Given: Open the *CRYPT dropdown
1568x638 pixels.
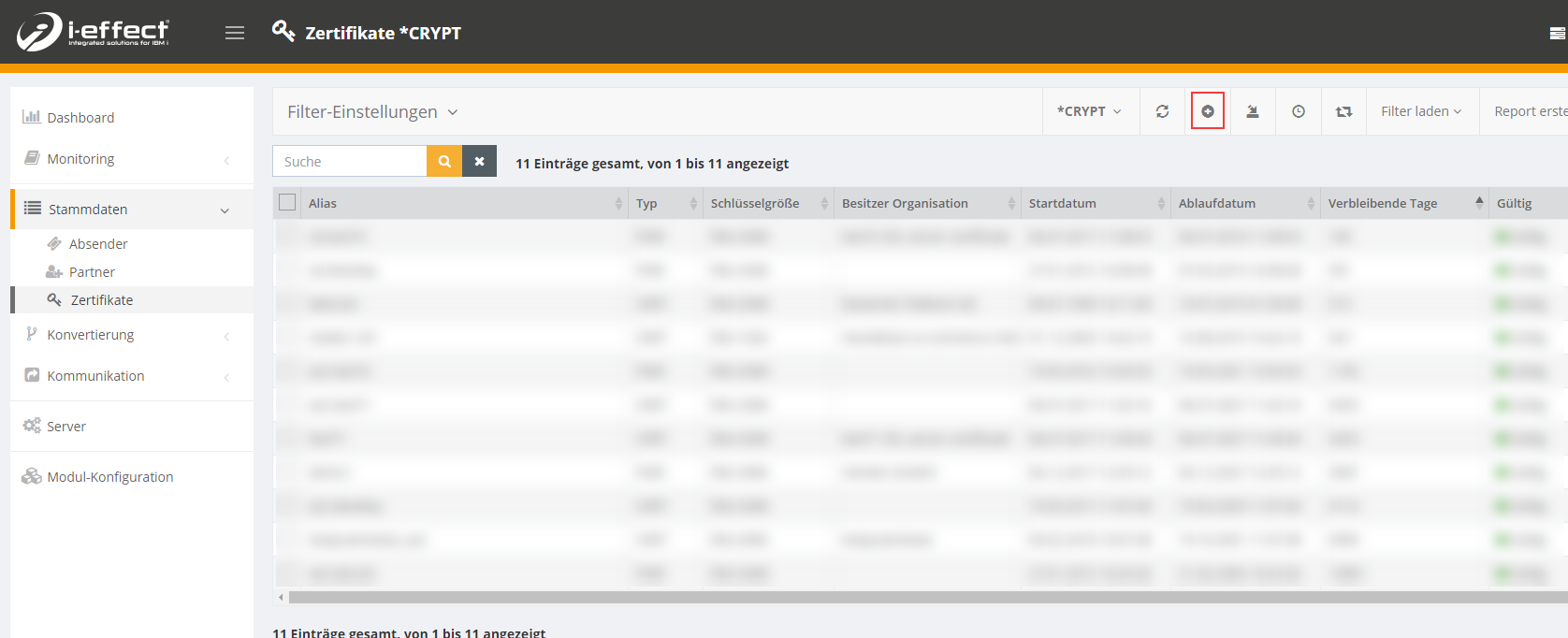Looking at the screenshot, I should point(1090,111).
